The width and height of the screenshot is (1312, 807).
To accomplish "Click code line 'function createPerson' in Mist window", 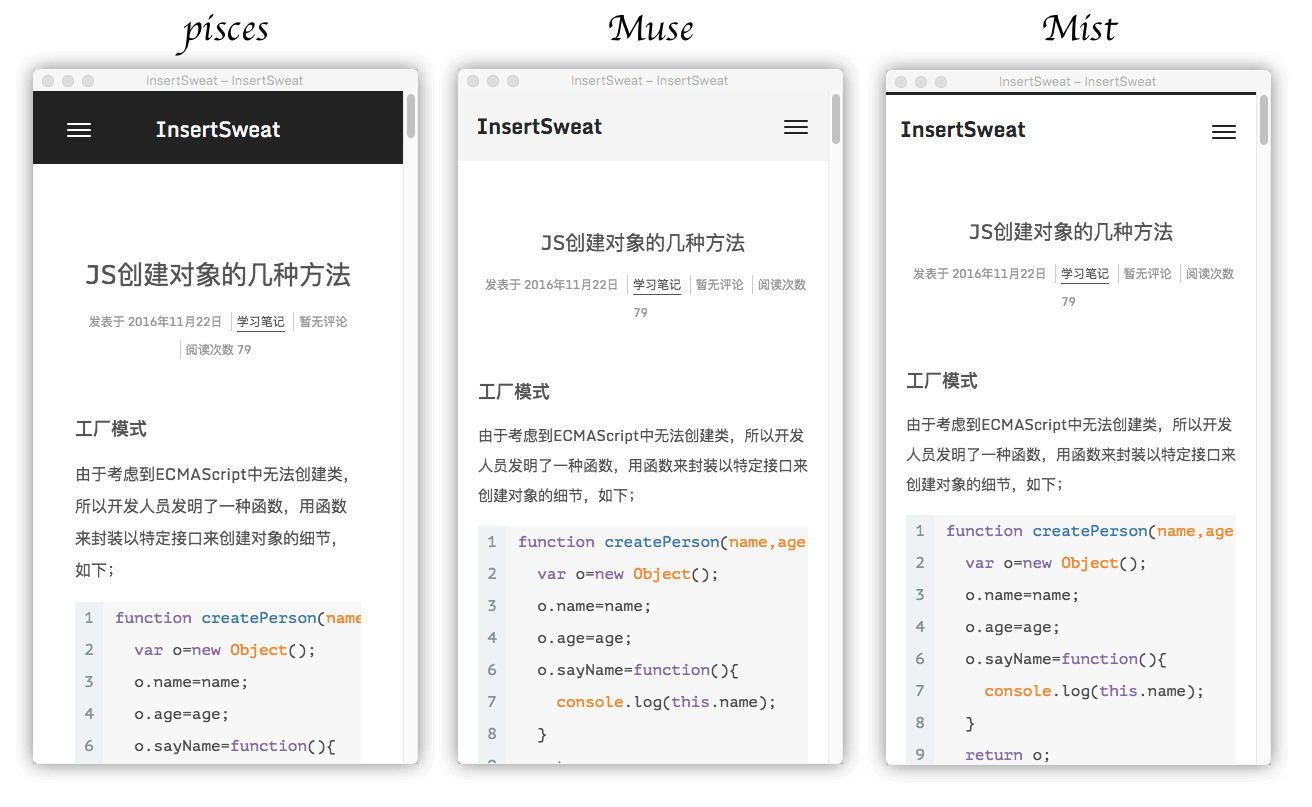I will 1090,531.
